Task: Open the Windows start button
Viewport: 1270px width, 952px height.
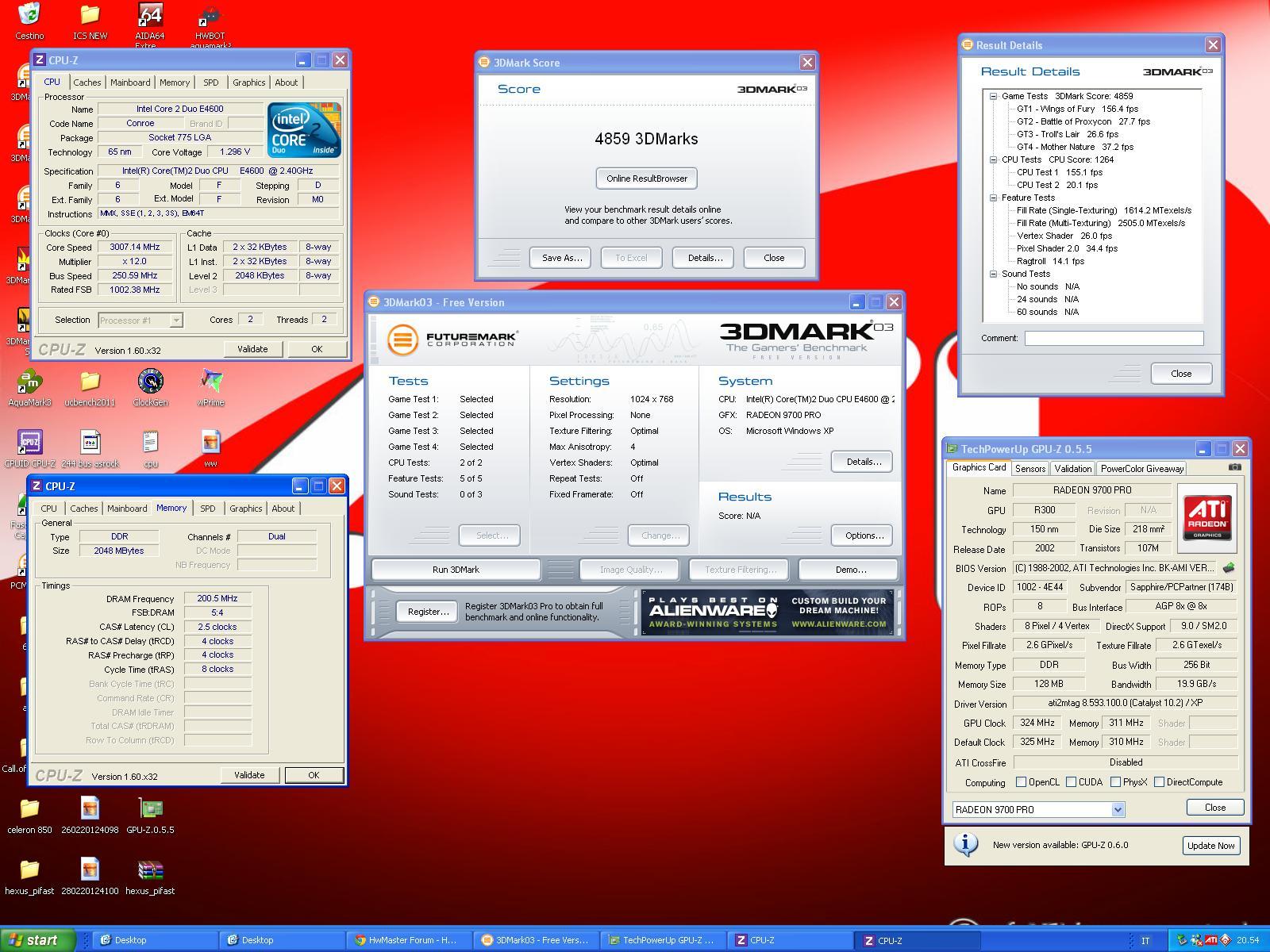Action: [x=37, y=940]
